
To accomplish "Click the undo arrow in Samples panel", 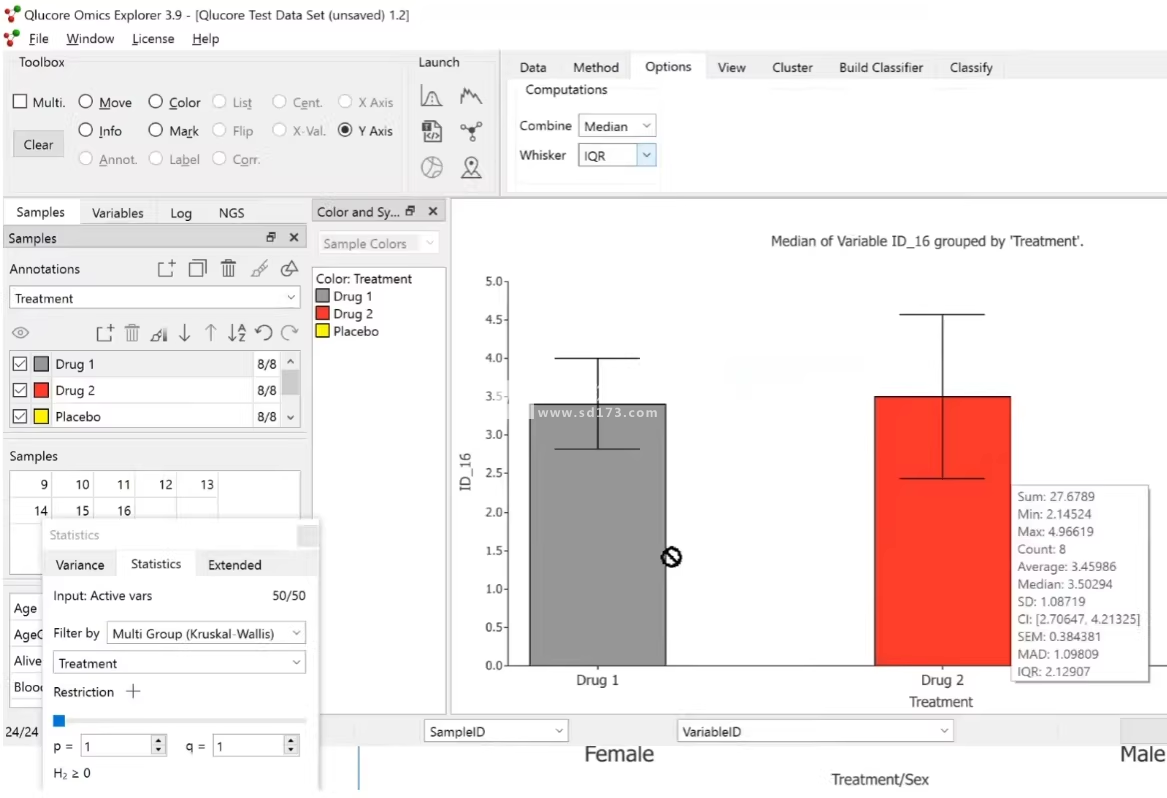I will 263,333.
